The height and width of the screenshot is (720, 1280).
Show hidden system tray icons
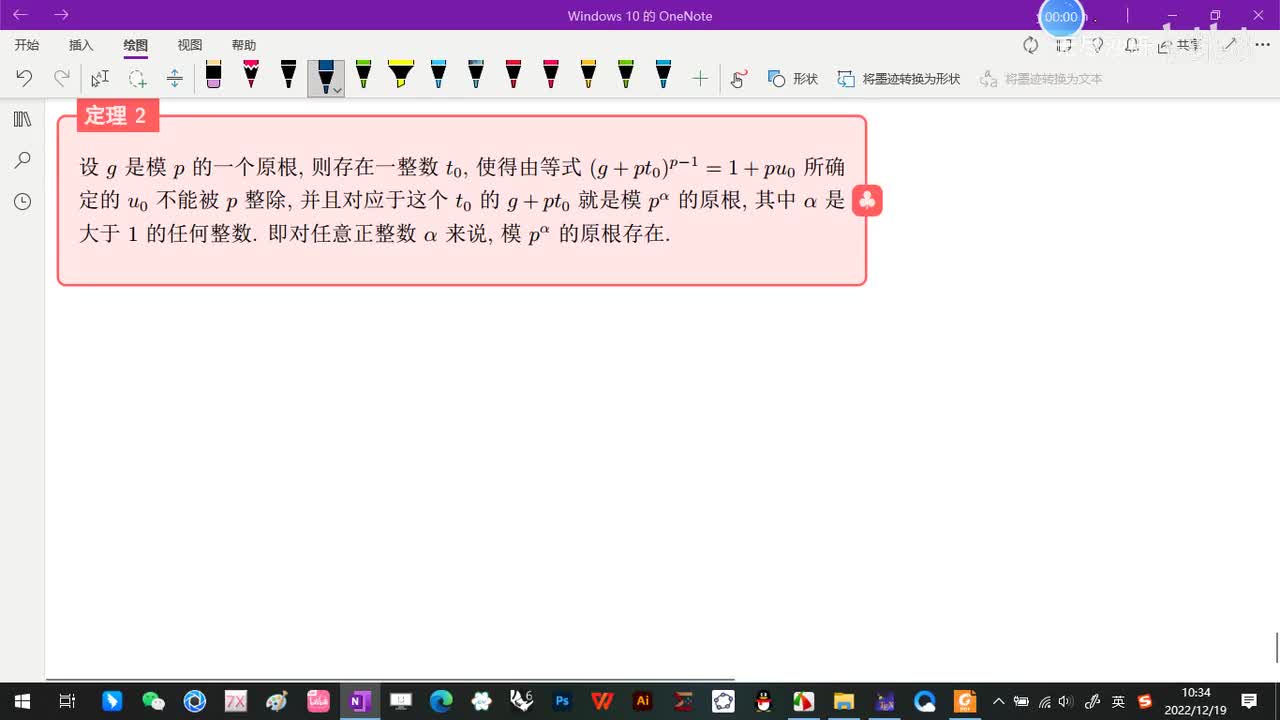(x=998, y=701)
